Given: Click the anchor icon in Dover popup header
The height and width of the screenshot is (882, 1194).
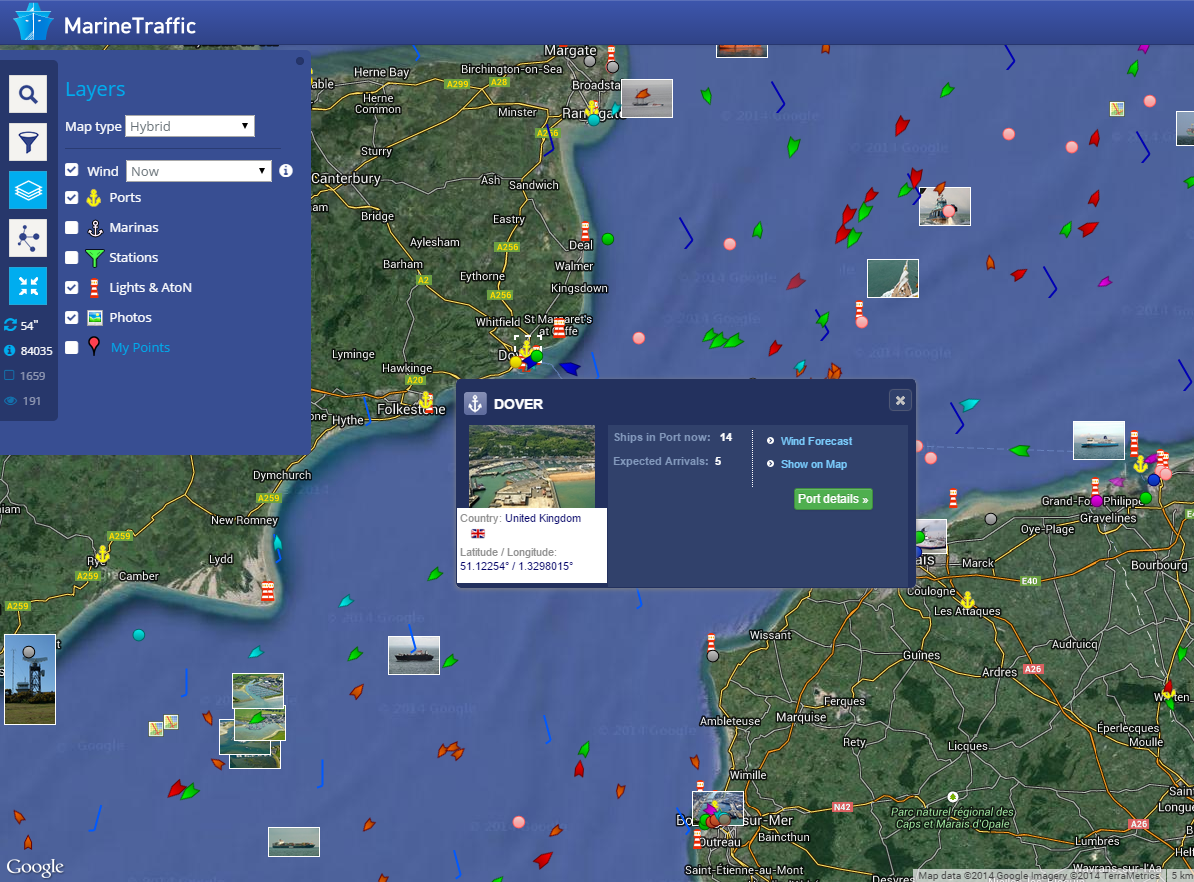Looking at the screenshot, I should 475,404.
